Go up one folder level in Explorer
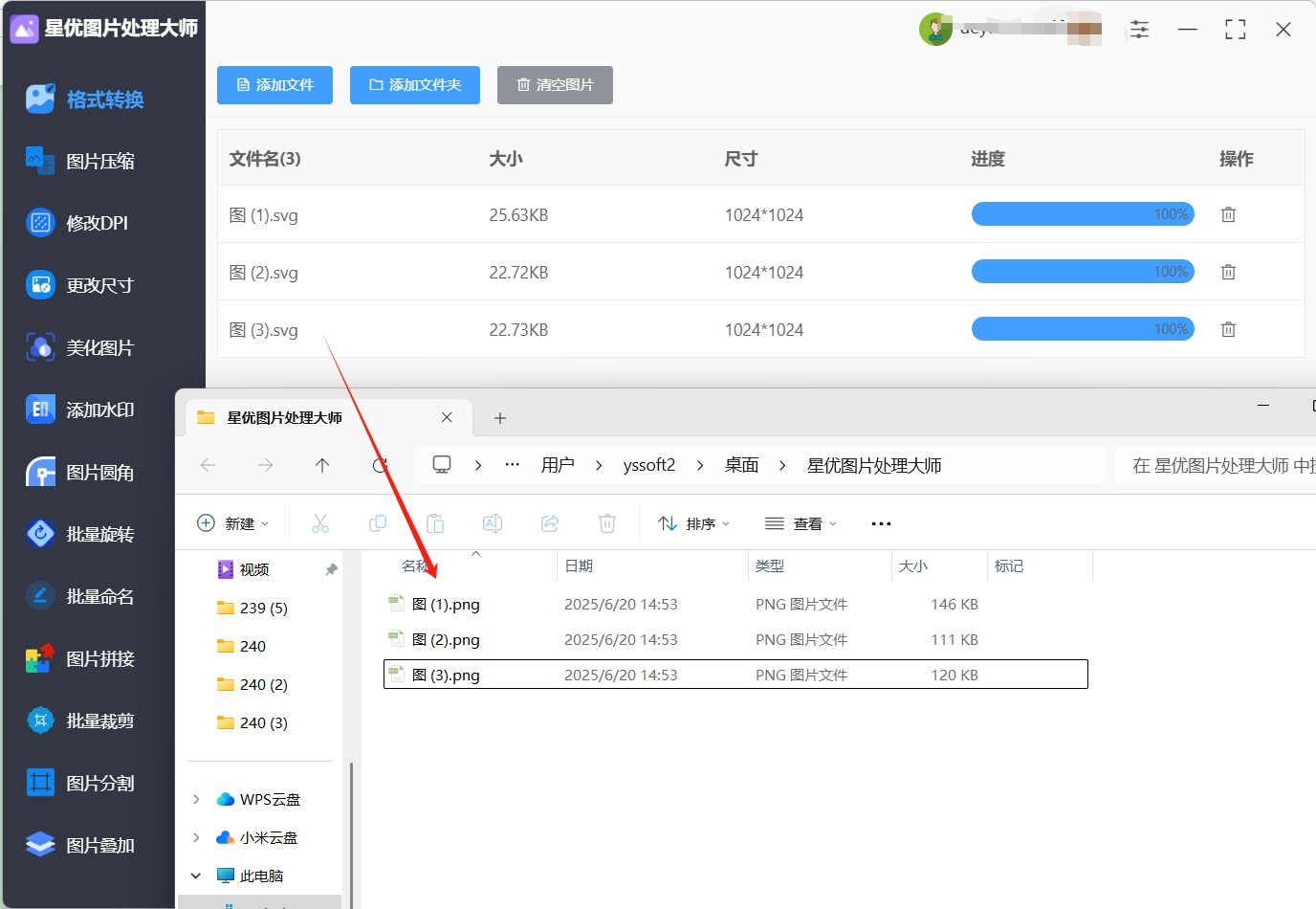The width and height of the screenshot is (1316, 909). point(322,465)
